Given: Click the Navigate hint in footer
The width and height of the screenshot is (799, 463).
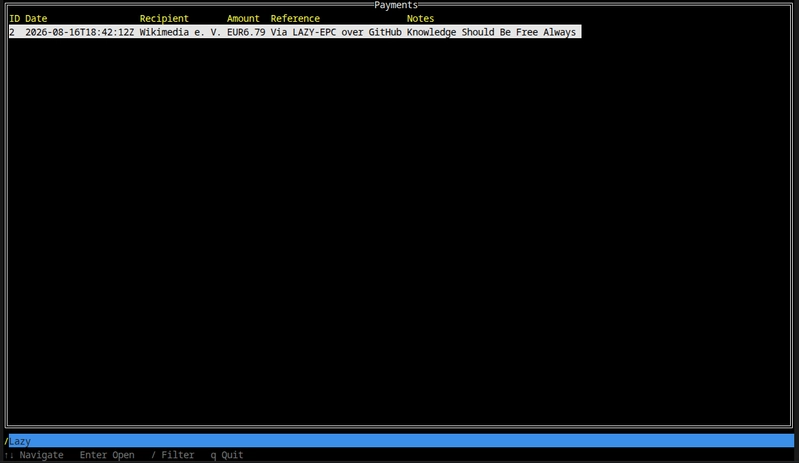Looking at the screenshot, I should click(34, 455).
